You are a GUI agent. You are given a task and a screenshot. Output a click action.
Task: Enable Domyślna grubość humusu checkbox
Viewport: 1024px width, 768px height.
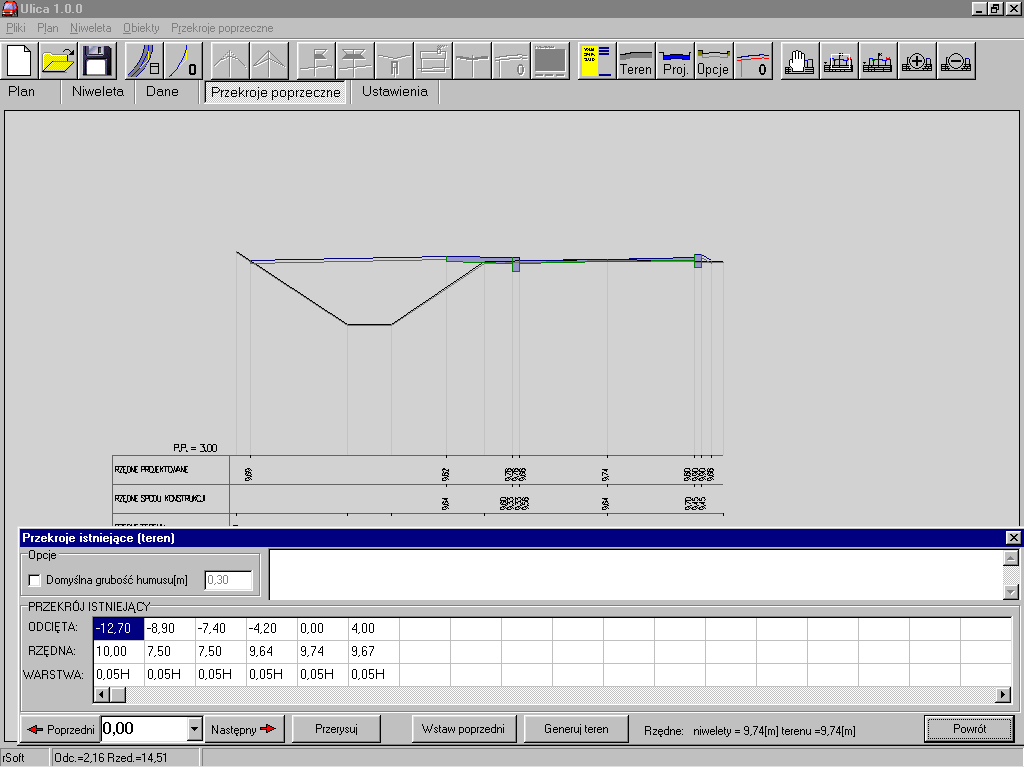tap(35, 580)
